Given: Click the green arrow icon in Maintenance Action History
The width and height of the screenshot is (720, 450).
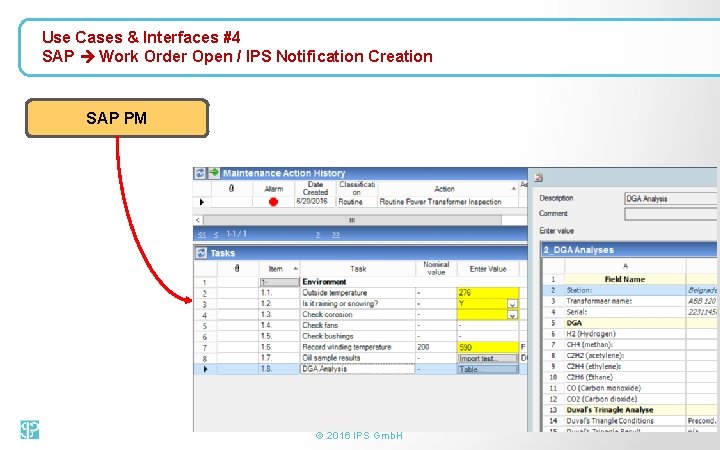Looking at the screenshot, I should 214,173.
